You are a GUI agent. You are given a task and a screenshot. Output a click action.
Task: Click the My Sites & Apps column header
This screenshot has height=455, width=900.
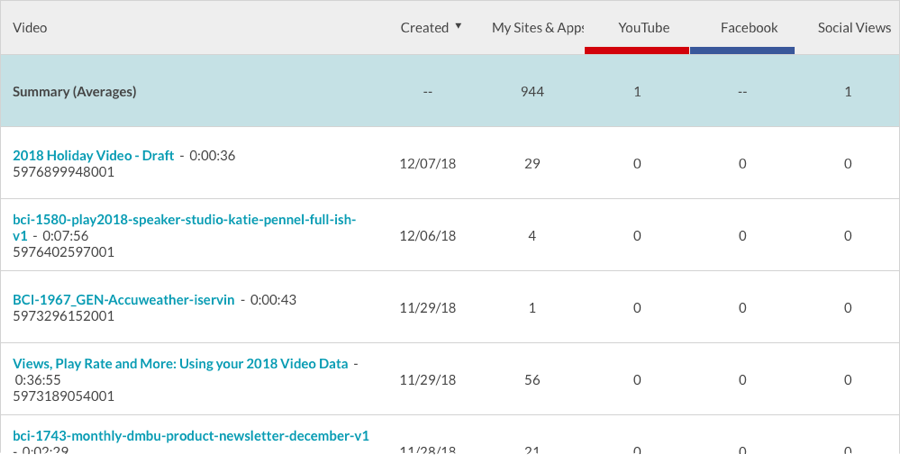coord(537,28)
